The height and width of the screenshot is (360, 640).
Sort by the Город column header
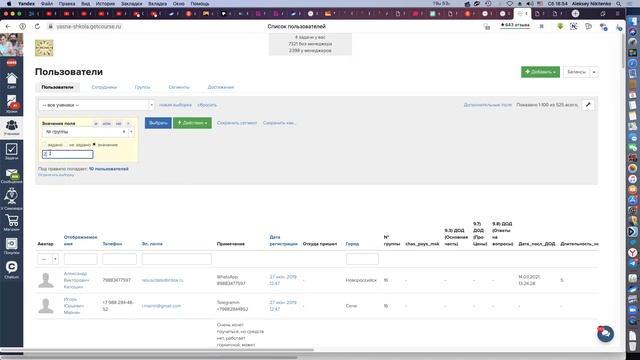pos(352,244)
